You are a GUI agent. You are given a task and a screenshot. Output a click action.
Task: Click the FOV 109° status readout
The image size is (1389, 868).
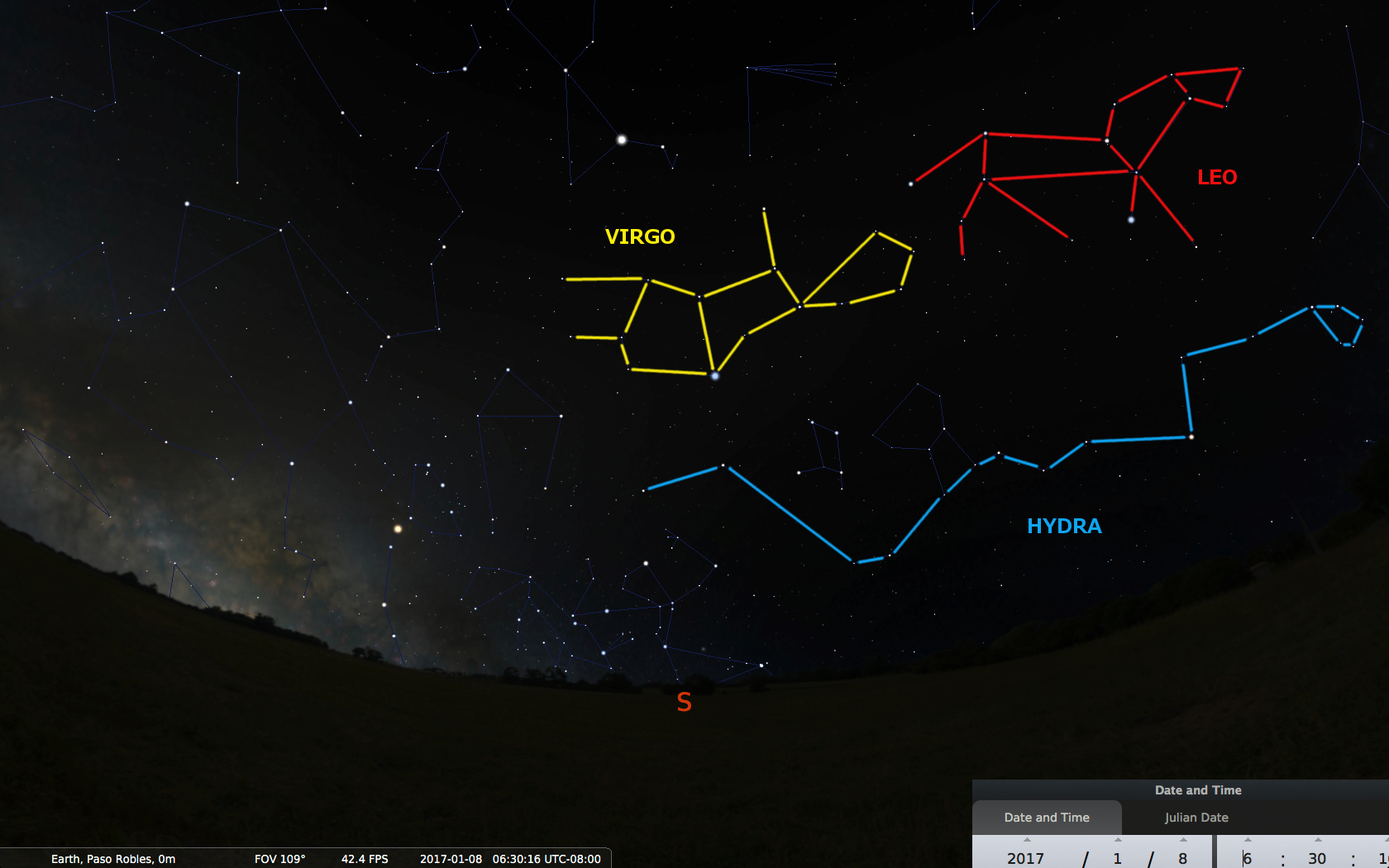pyautogui.click(x=279, y=859)
